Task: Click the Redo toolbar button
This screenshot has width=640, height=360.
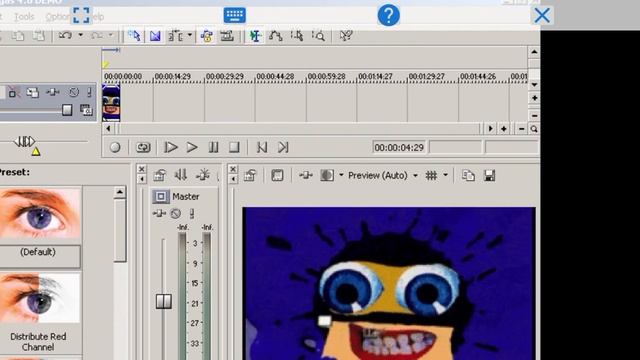Action: pyautogui.click(x=96, y=36)
